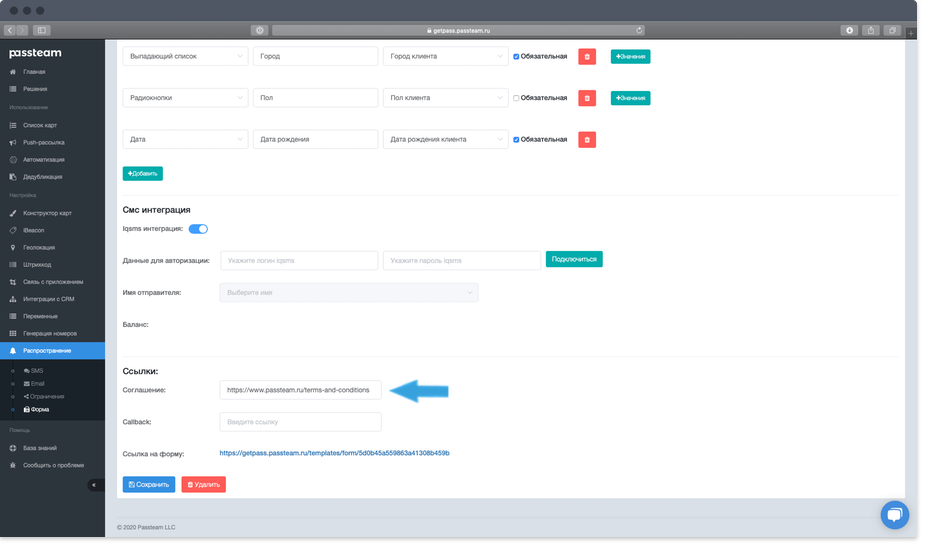The image size is (925, 544).
Task: Focus the Пол name field
Action: (x=316, y=98)
